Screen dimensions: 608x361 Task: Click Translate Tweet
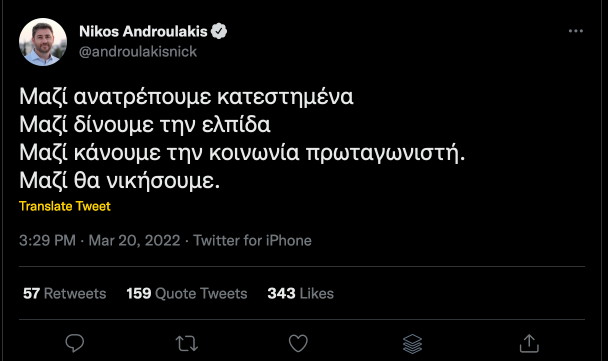(65, 206)
